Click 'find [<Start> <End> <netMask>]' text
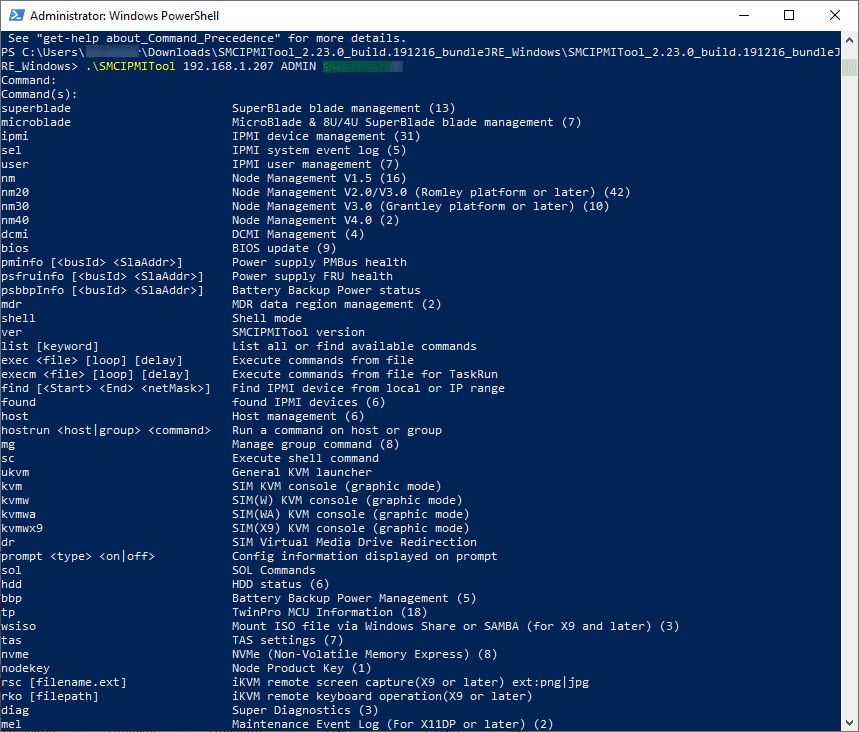This screenshot has height=732, width=859. click(x=106, y=388)
